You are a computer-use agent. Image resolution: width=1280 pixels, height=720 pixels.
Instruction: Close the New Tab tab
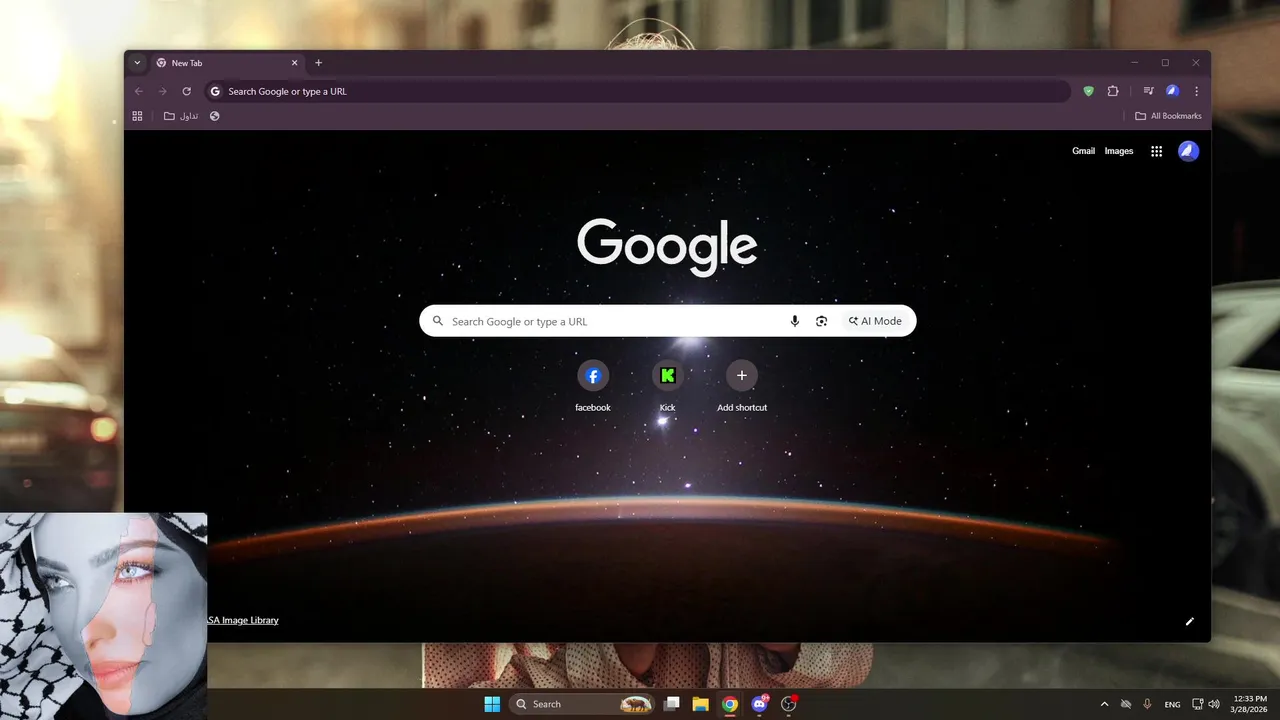tap(294, 63)
